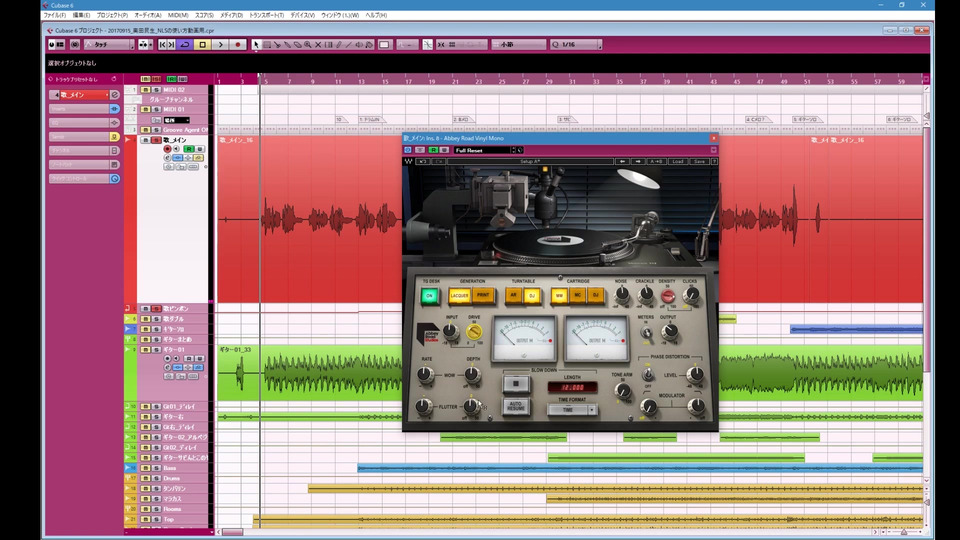The height and width of the screenshot is (540, 960).
Task: Toggle the Snap on/off icon
Action: [441, 45]
